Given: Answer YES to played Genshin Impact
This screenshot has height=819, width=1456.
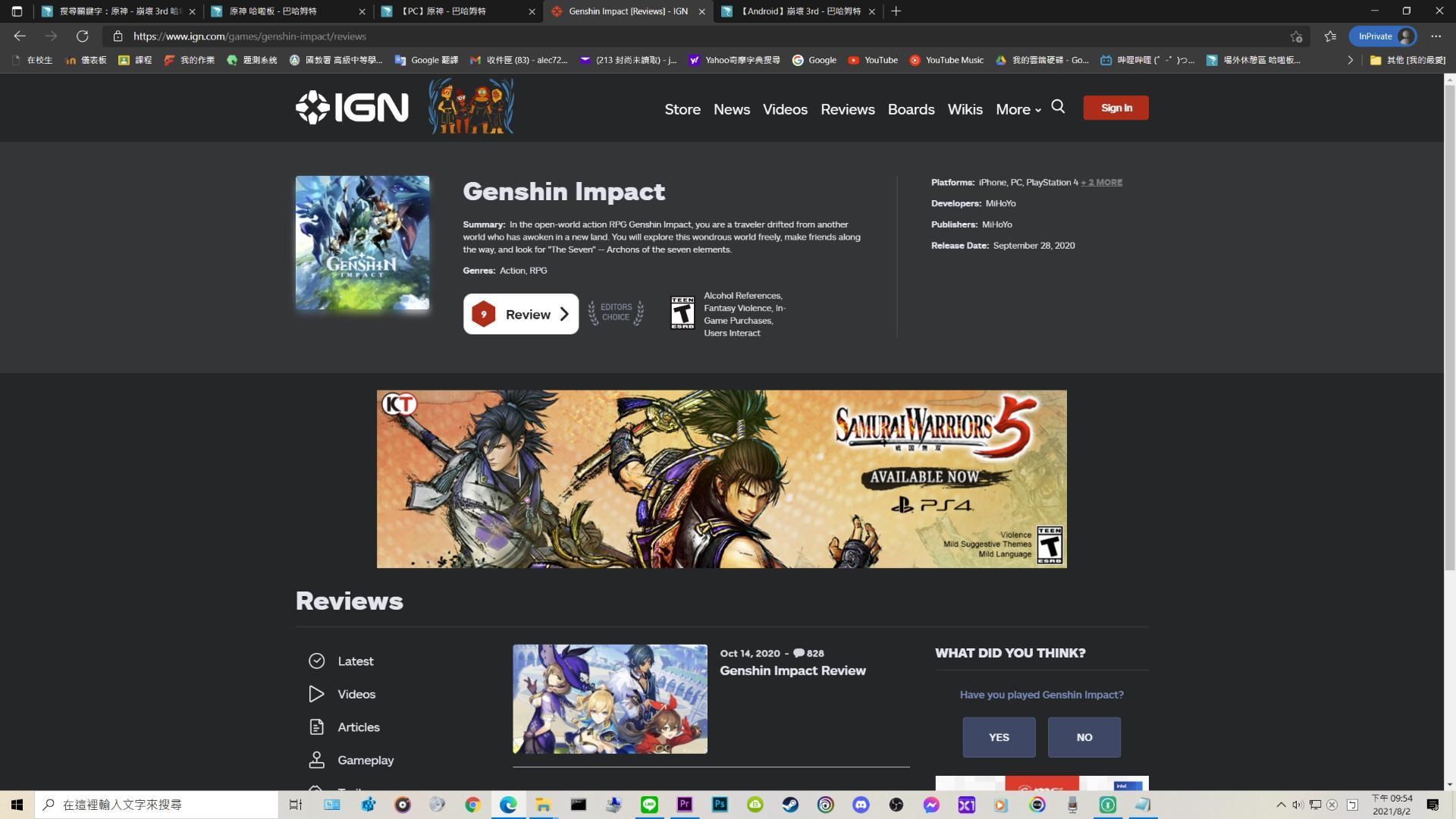Looking at the screenshot, I should coord(999,737).
